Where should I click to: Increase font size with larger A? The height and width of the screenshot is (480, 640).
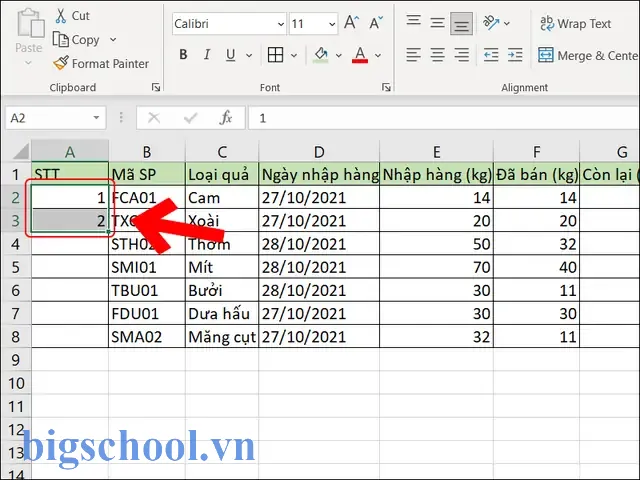(x=351, y=23)
